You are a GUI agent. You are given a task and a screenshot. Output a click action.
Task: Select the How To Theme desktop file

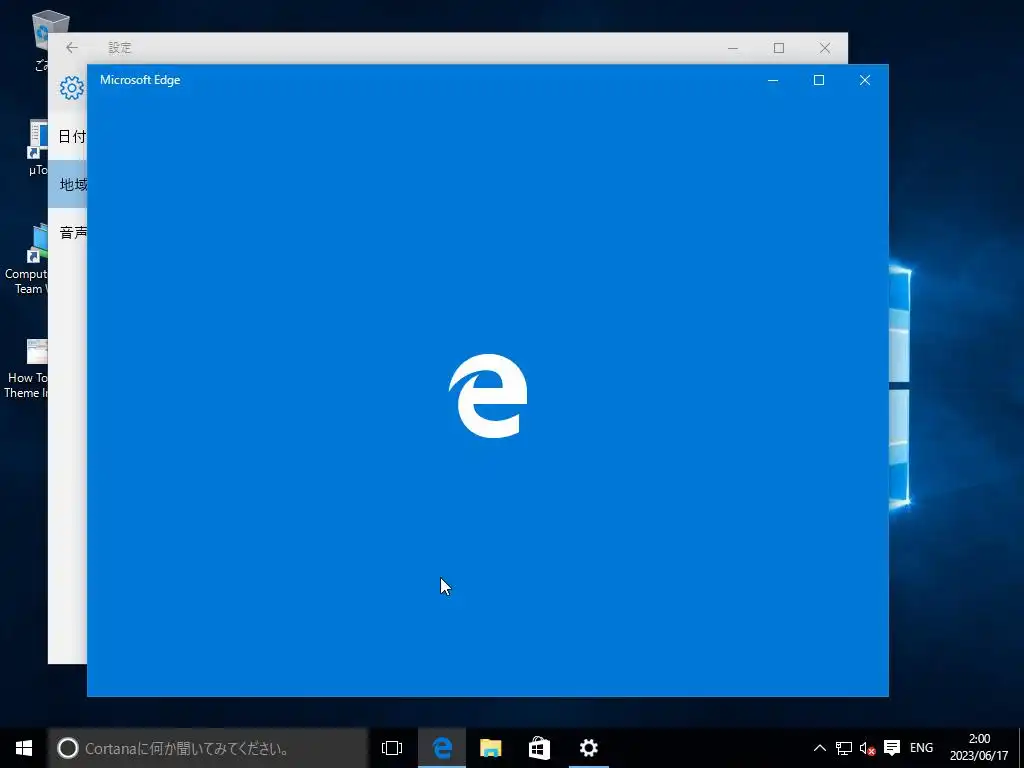(x=26, y=369)
